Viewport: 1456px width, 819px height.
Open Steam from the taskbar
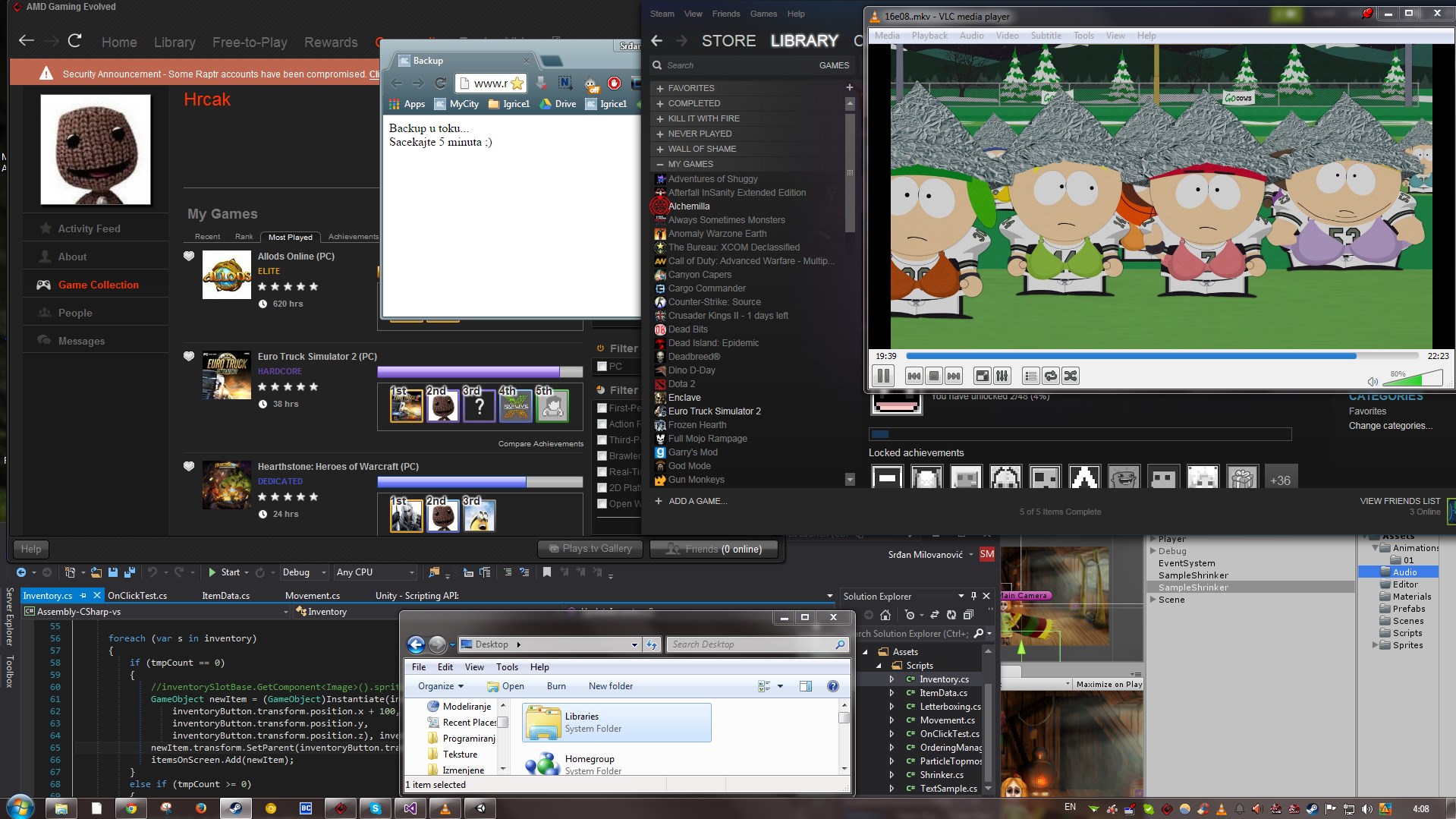[235, 808]
